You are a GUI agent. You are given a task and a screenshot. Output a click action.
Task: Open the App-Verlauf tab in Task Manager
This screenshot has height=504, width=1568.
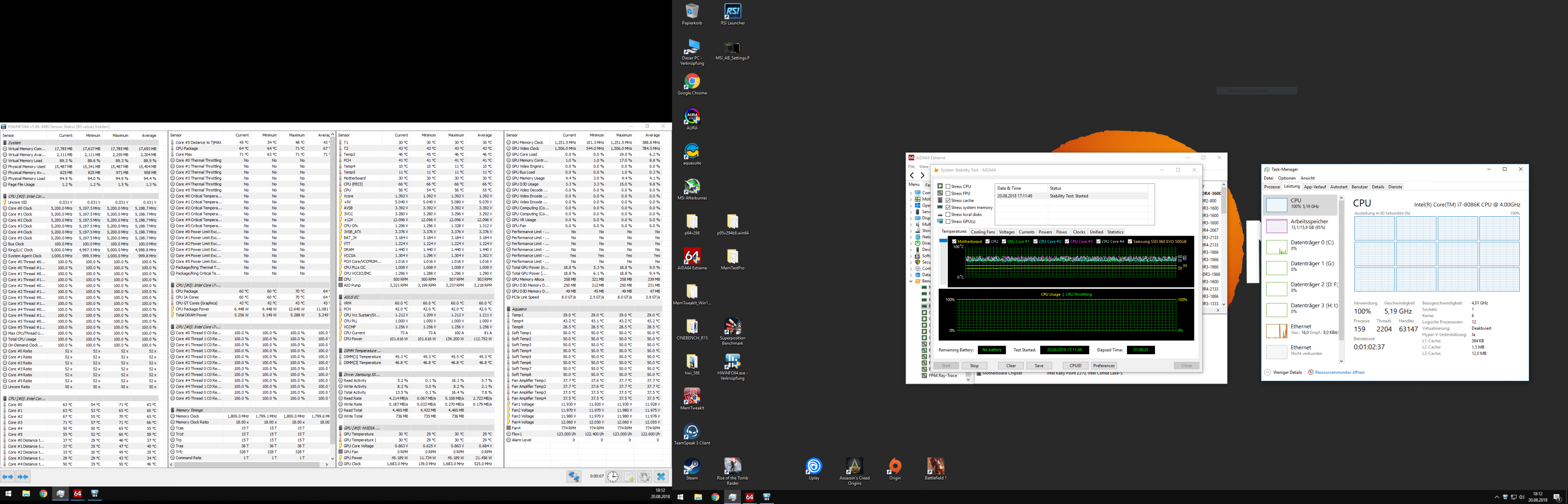1315,187
